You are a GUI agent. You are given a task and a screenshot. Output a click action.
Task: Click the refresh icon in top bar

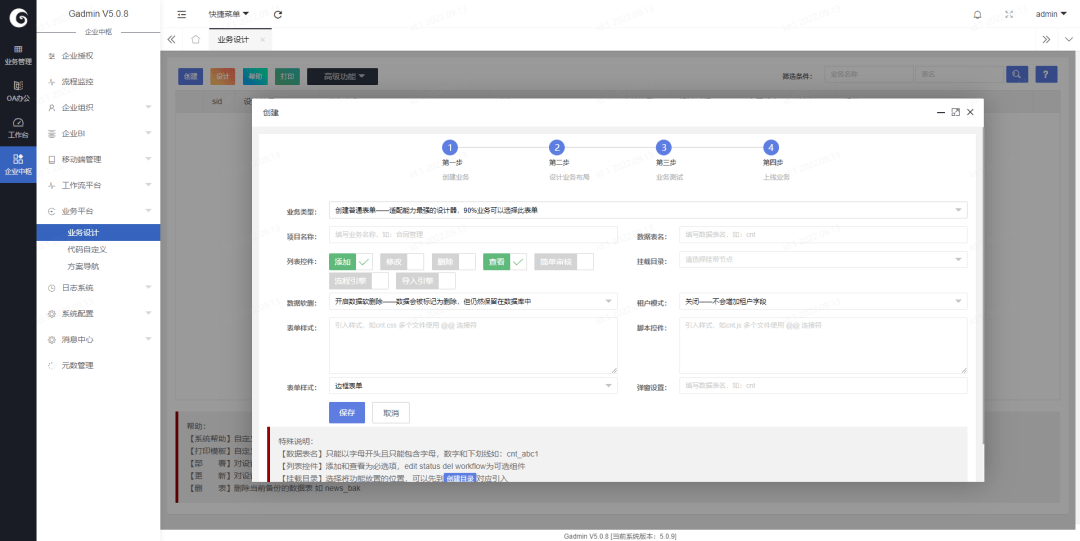click(277, 14)
